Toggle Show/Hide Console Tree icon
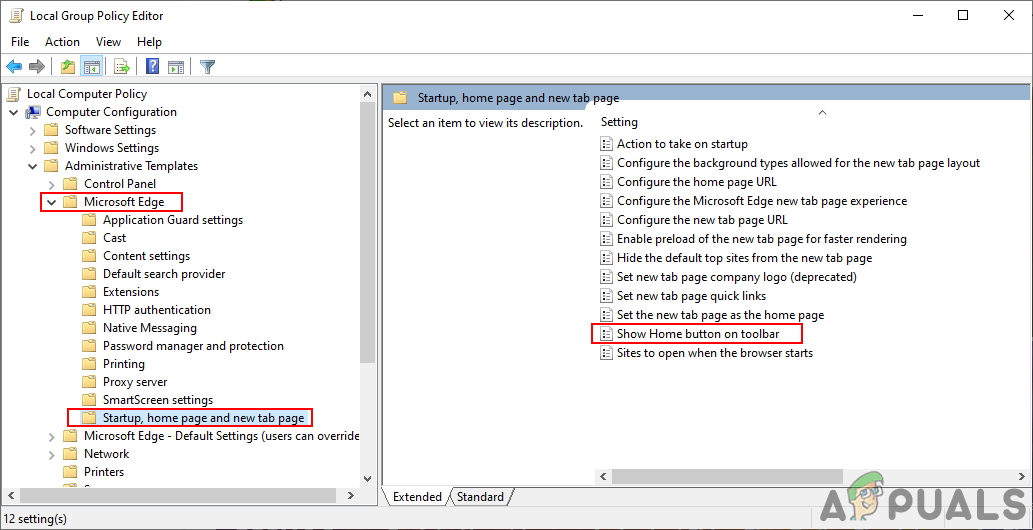This screenshot has width=1033, height=530. [90, 67]
